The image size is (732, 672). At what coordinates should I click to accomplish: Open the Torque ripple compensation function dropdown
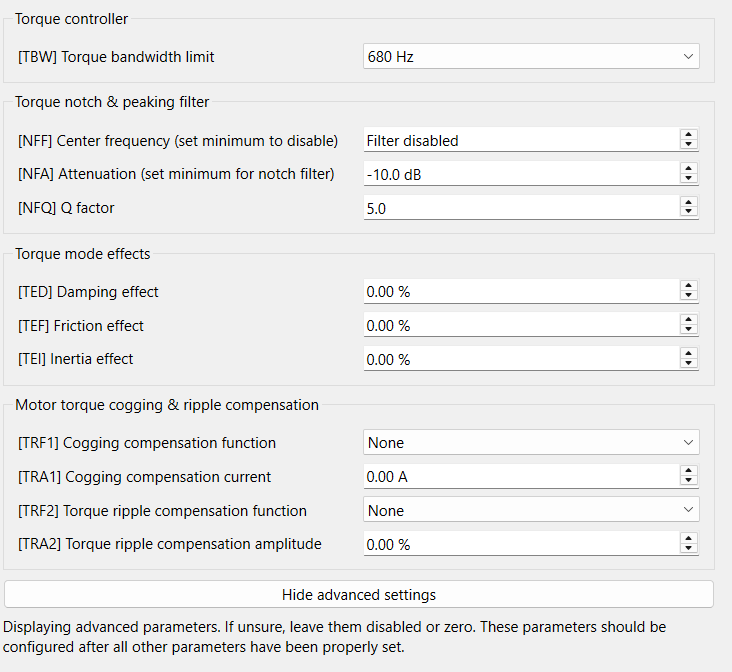tap(530, 511)
